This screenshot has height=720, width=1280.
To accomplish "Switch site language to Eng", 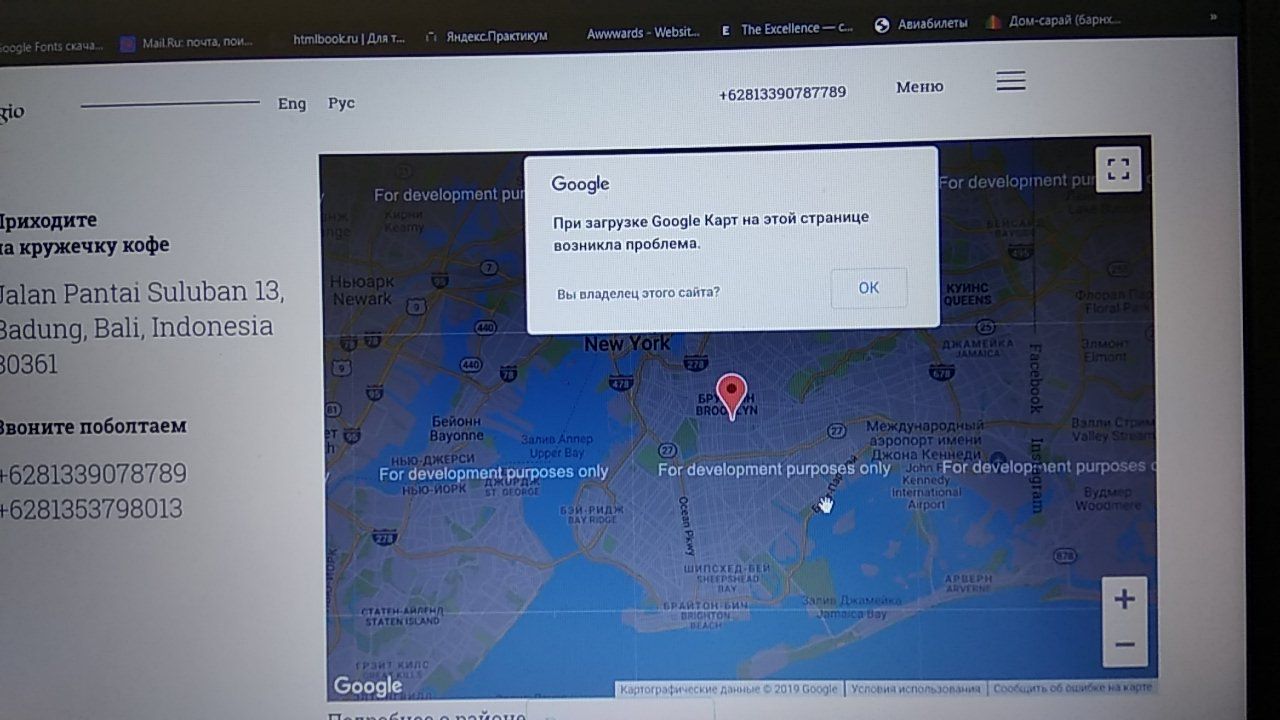I will pos(292,104).
